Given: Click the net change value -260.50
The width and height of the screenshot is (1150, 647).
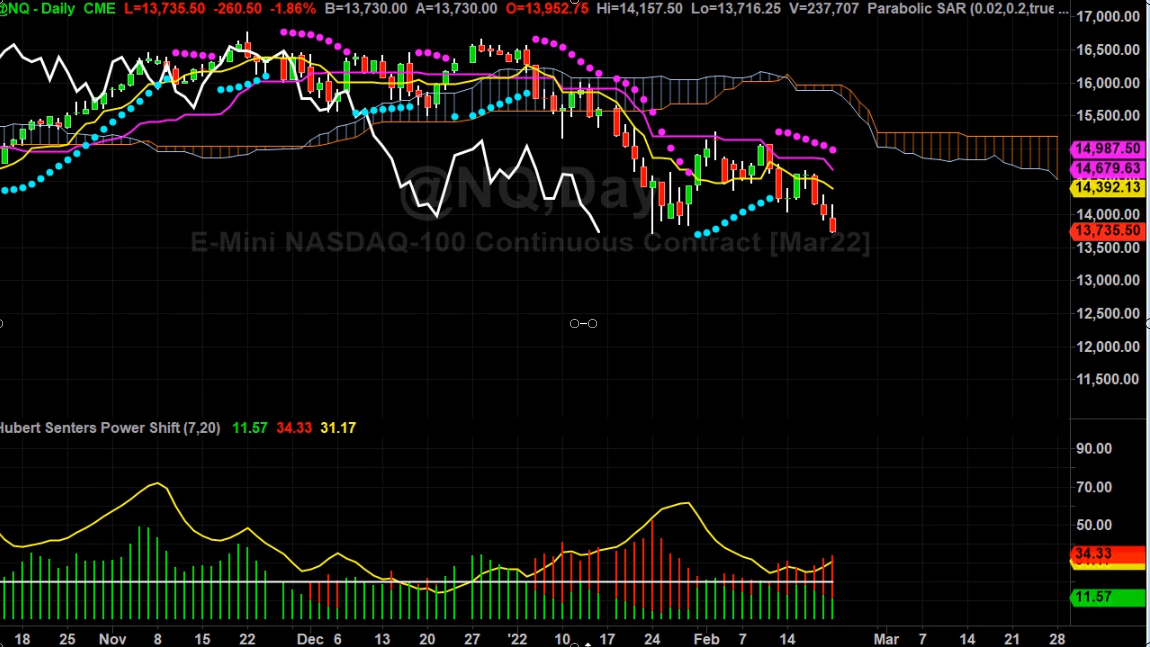Looking at the screenshot, I should coord(238,9).
